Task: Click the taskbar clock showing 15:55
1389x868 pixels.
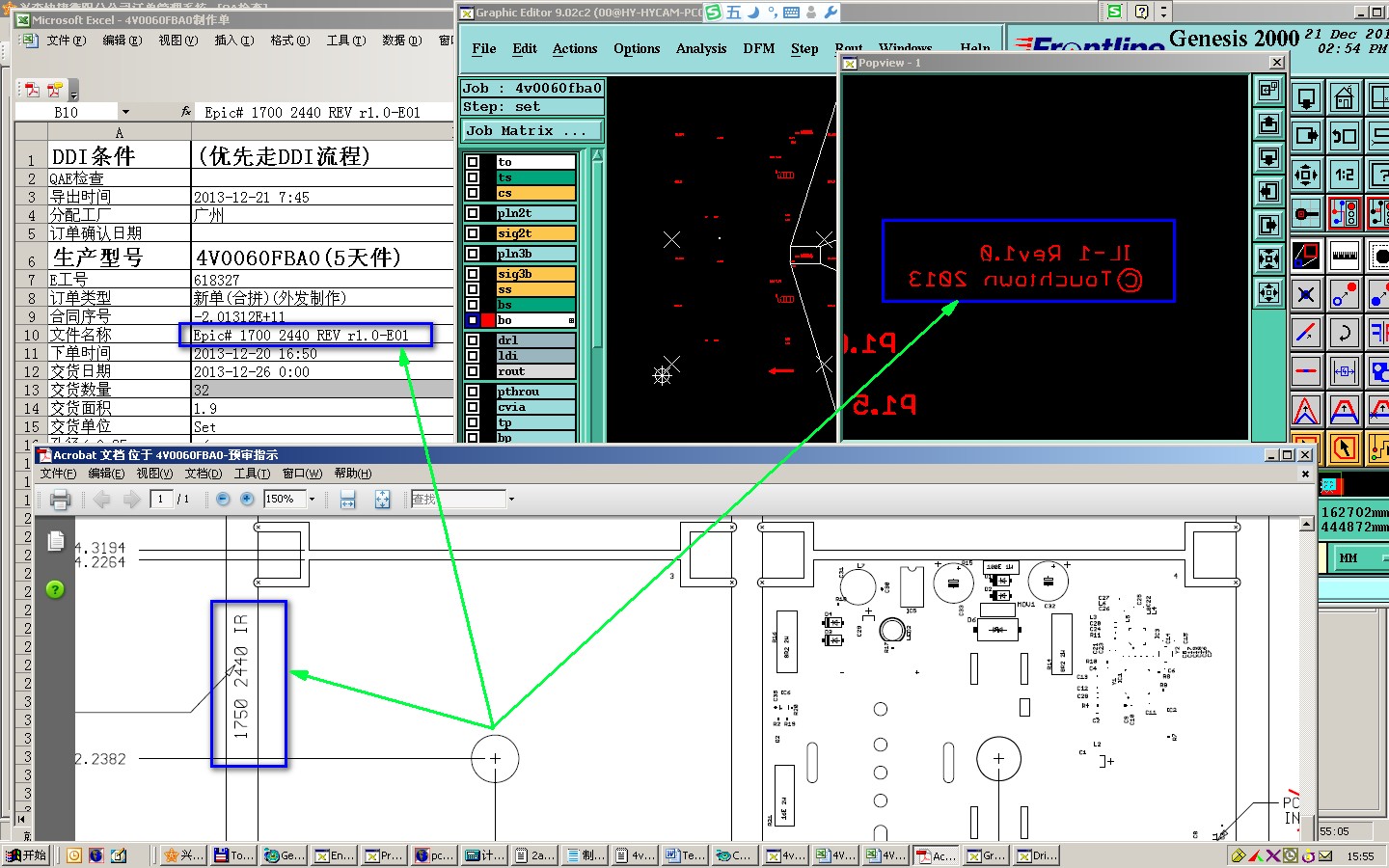Action: [x=1360, y=855]
